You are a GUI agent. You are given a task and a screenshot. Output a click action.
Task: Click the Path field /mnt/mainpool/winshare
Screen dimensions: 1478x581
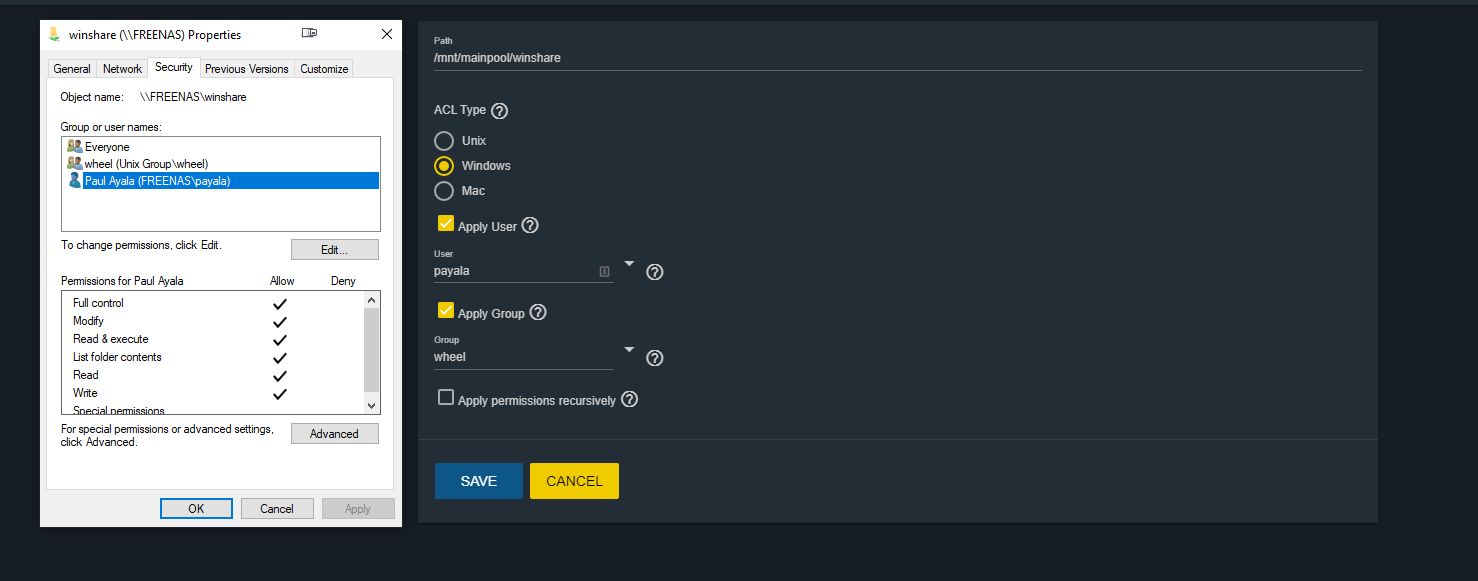(898, 58)
